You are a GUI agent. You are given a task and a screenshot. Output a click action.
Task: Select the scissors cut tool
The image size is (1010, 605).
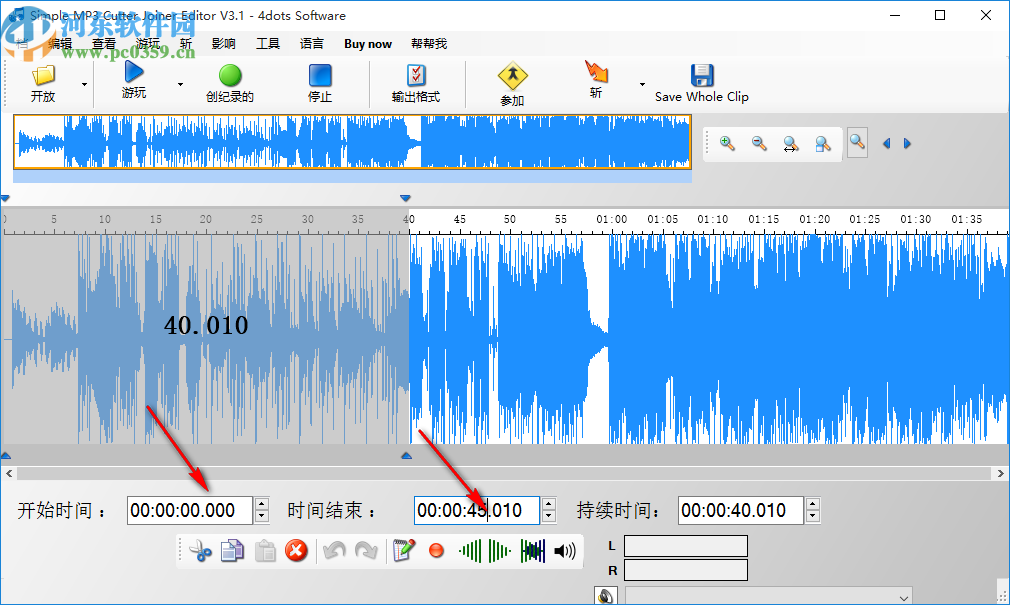199,551
